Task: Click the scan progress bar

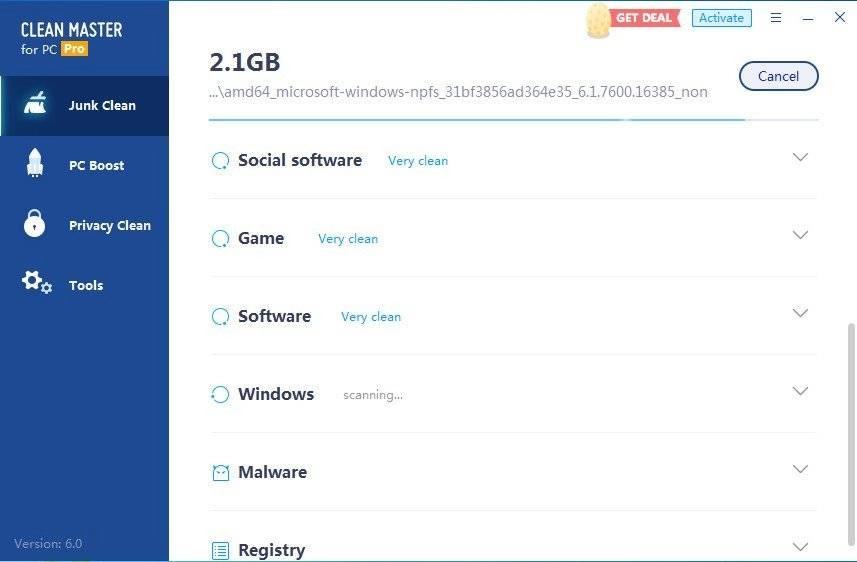Action: pyautogui.click(x=513, y=120)
